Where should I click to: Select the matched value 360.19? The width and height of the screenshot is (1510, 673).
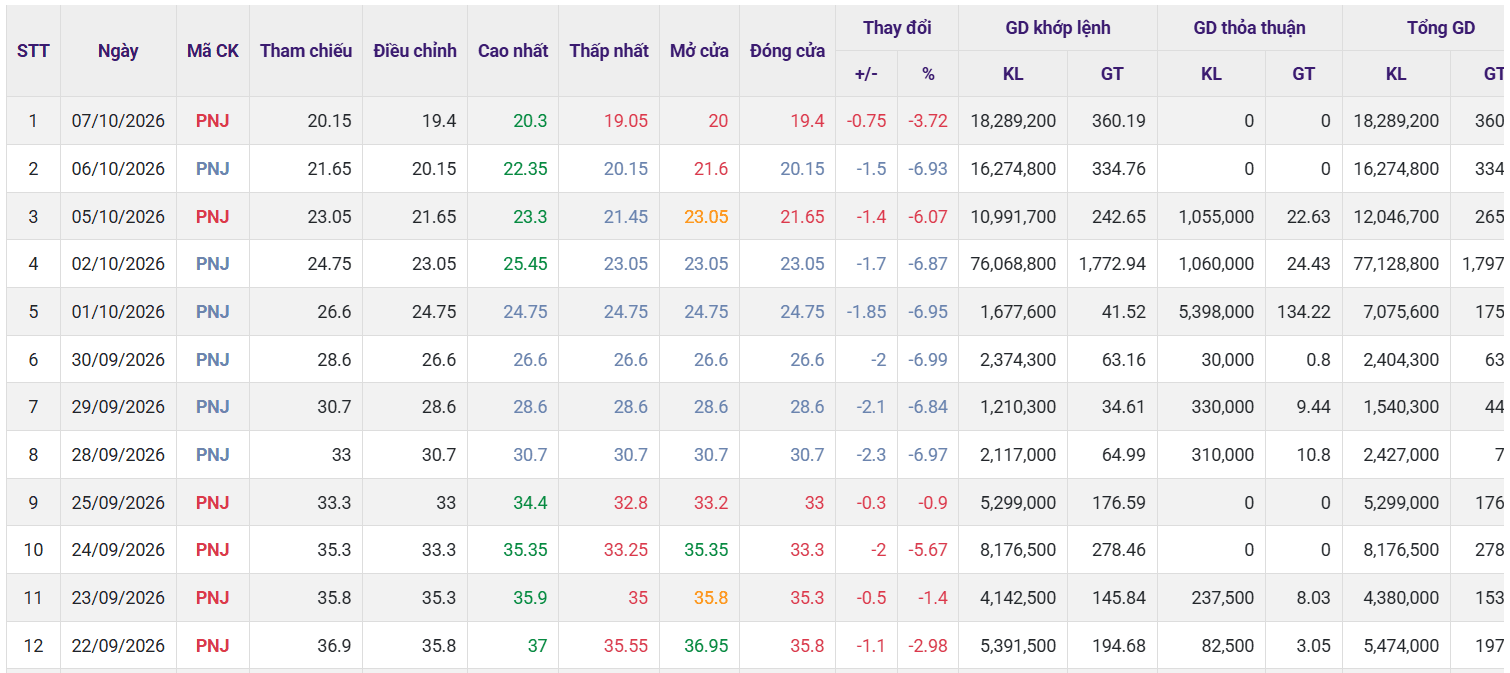(x=1119, y=121)
